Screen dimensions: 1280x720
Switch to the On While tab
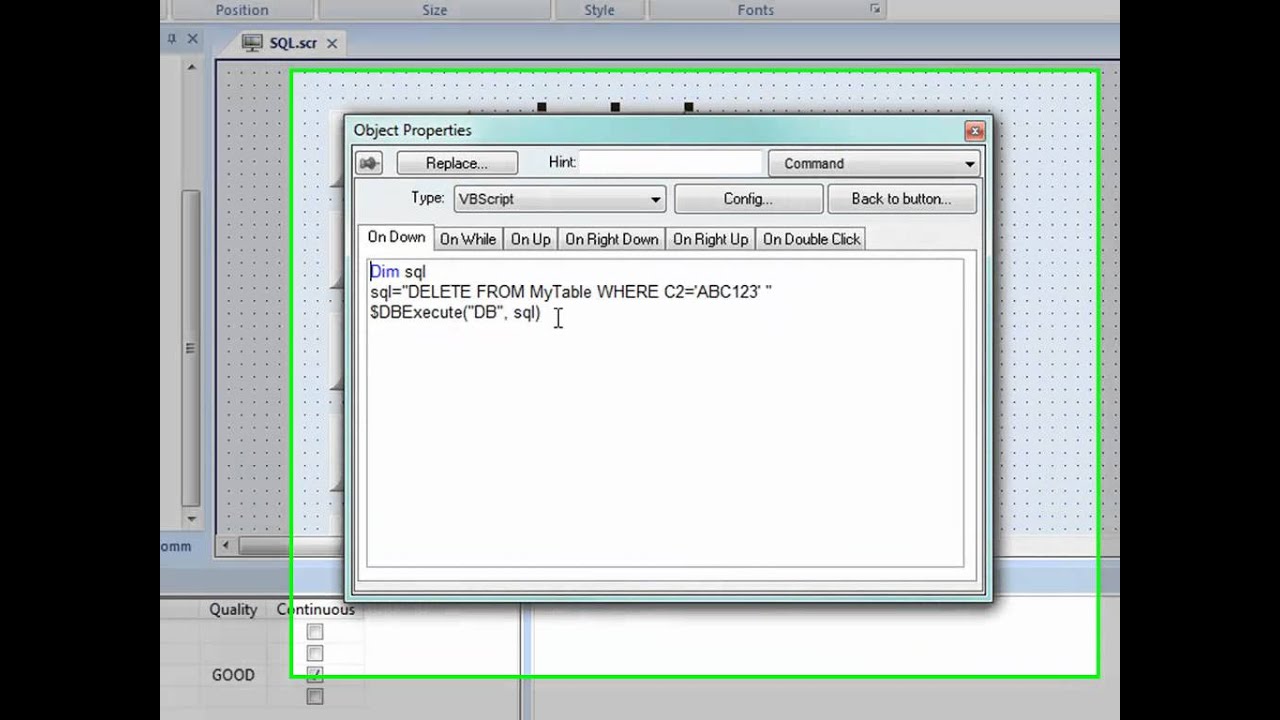(x=468, y=239)
